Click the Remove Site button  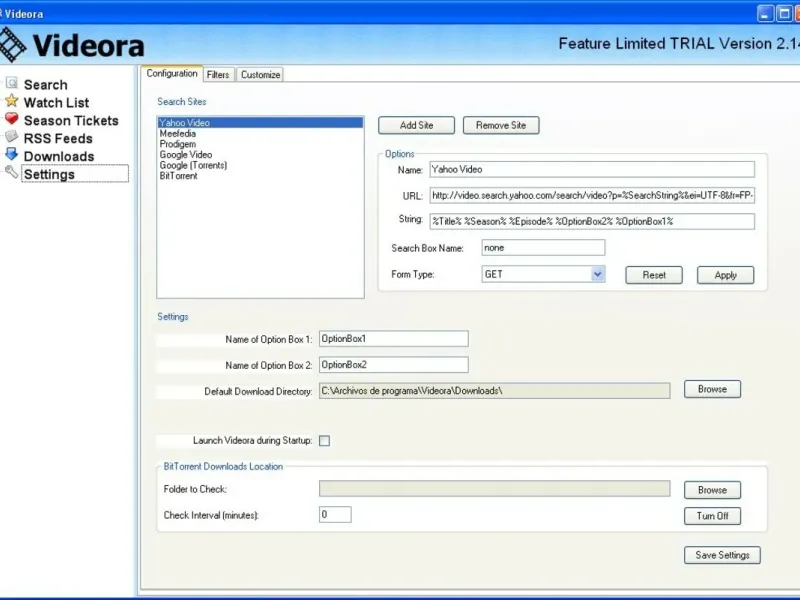tap(501, 125)
